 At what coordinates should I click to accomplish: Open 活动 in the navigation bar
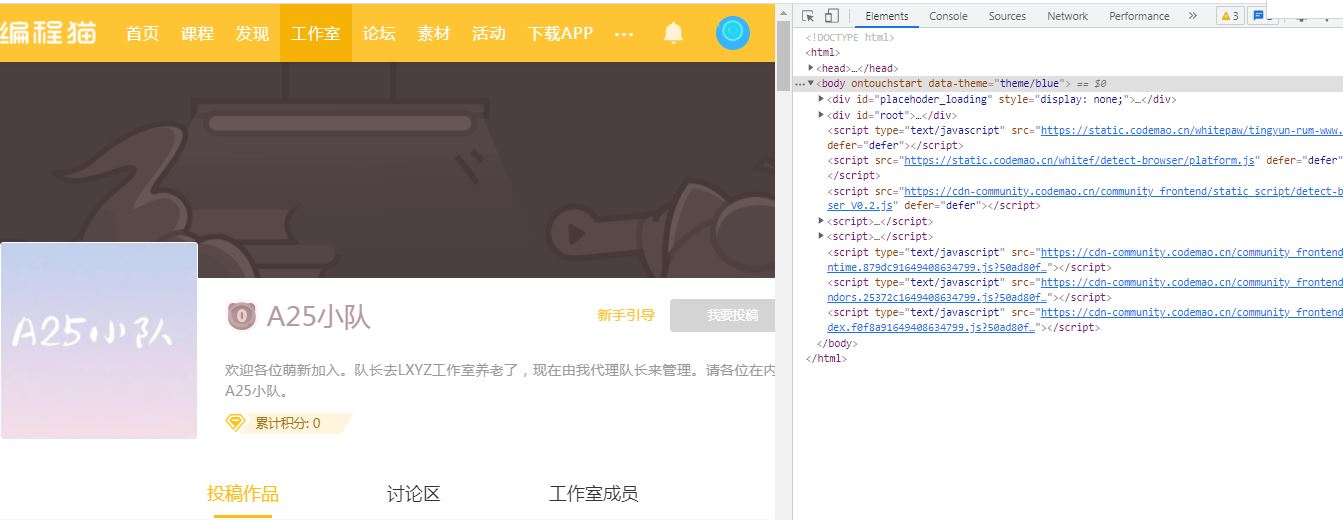click(489, 33)
